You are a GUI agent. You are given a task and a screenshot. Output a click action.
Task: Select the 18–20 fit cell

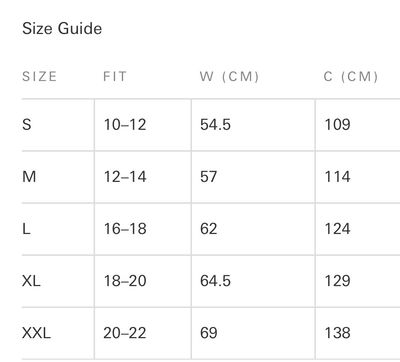pyautogui.click(x=125, y=281)
